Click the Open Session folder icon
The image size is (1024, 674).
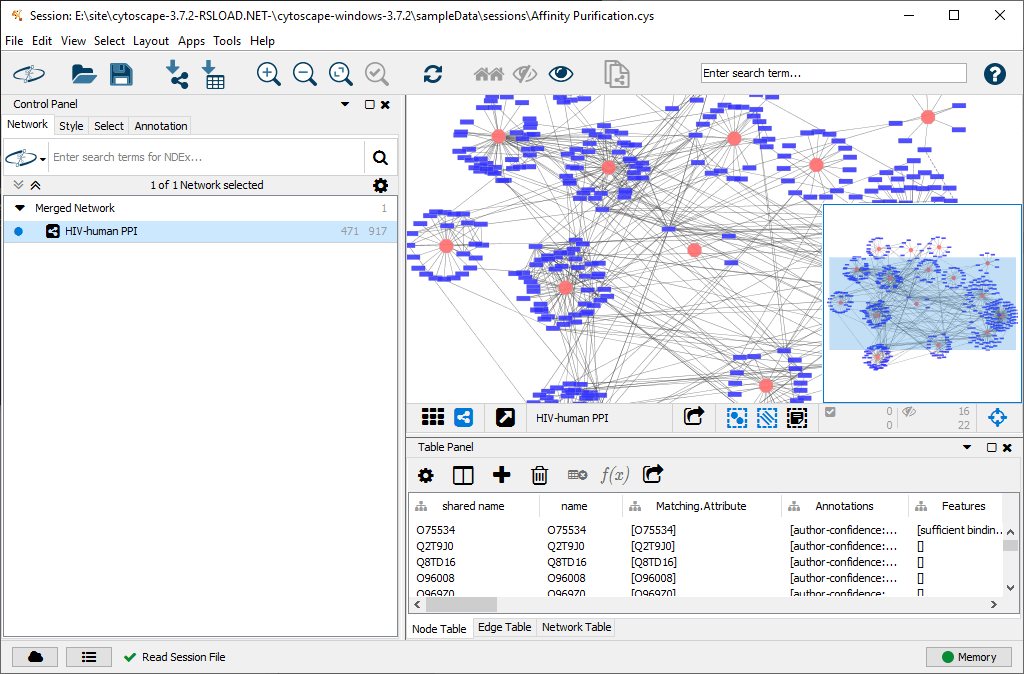pyautogui.click(x=83, y=74)
